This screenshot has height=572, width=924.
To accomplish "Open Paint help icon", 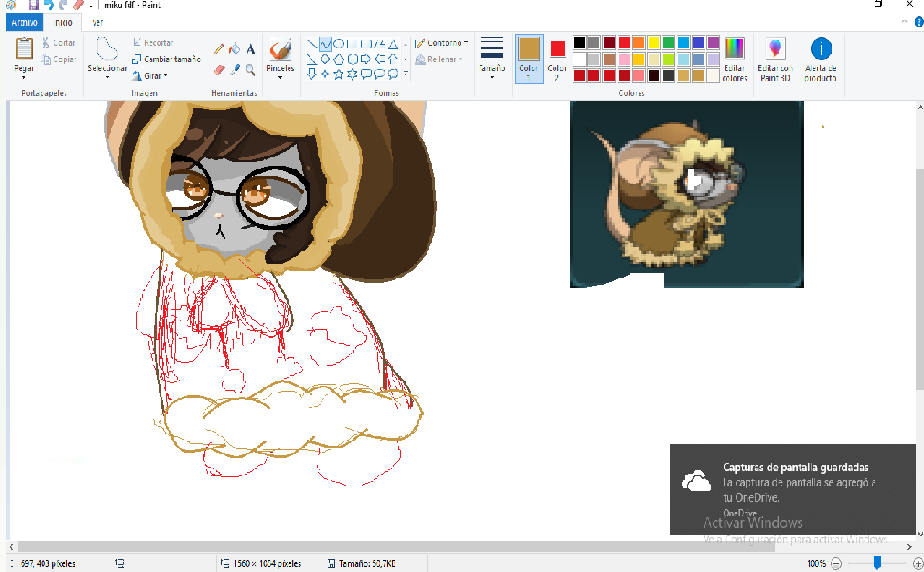I will click(x=919, y=22).
